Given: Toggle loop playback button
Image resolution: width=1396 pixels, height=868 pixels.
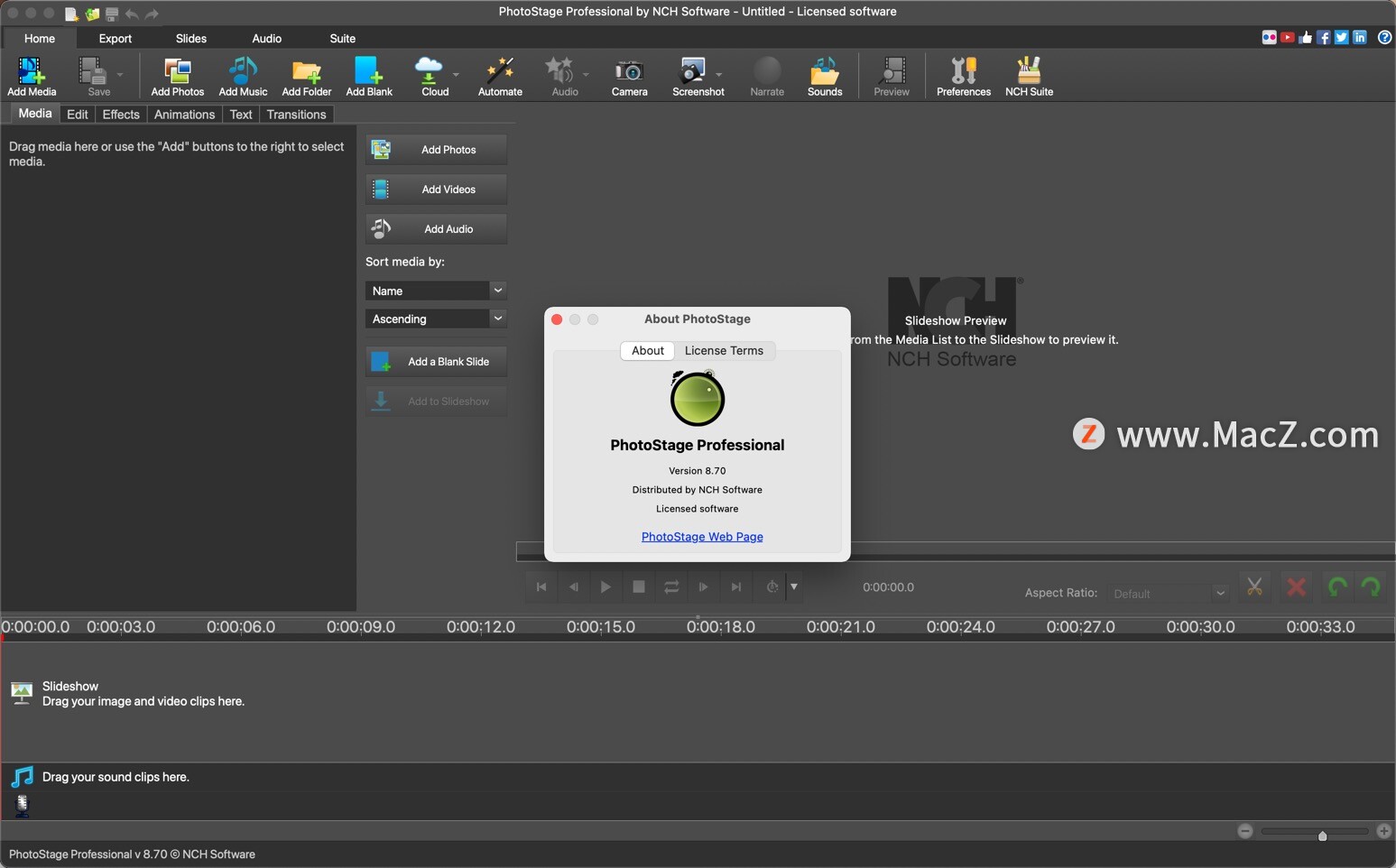Looking at the screenshot, I should [x=671, y=586].
